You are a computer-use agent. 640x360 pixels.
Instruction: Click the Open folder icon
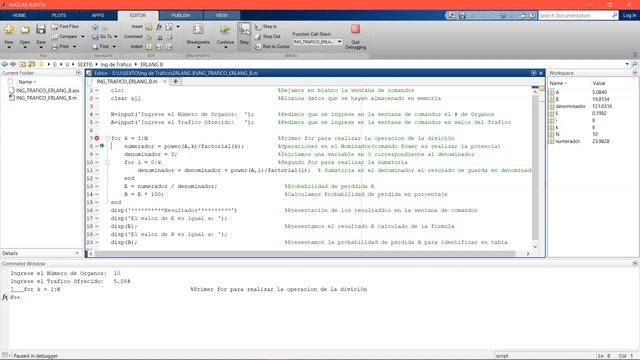[x=25, y=29]
